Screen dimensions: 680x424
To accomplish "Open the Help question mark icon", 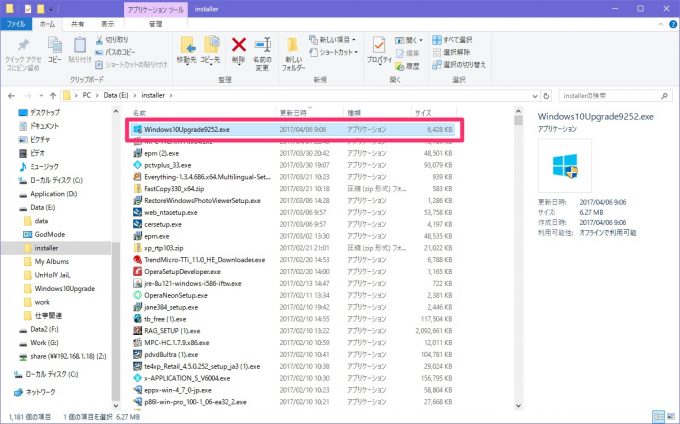I will [x=673, y=25].
